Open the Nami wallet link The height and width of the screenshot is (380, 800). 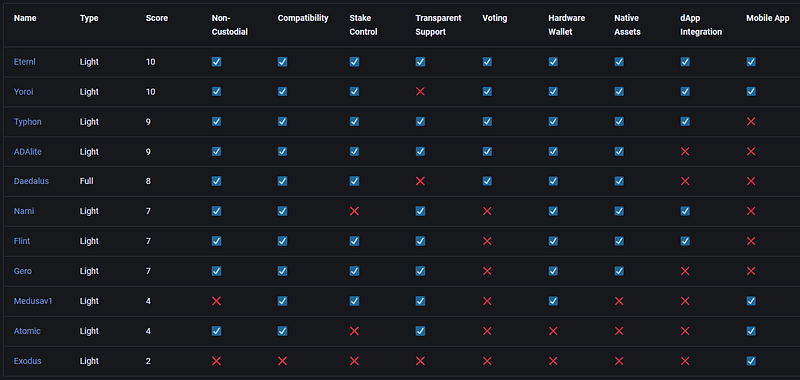(x=24, y=211)
